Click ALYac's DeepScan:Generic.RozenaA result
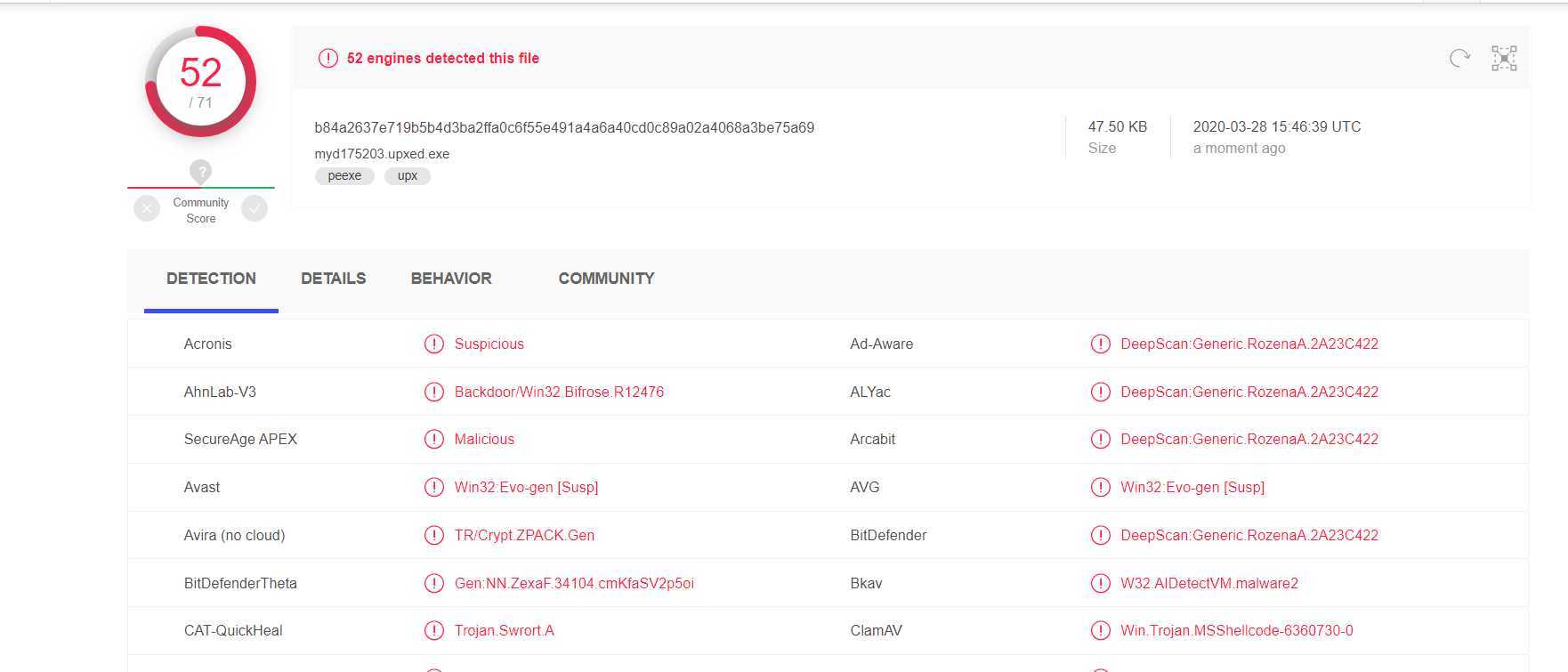Screen dimensions: 1568x672 pyautogui.click(x=1249, y=392)
